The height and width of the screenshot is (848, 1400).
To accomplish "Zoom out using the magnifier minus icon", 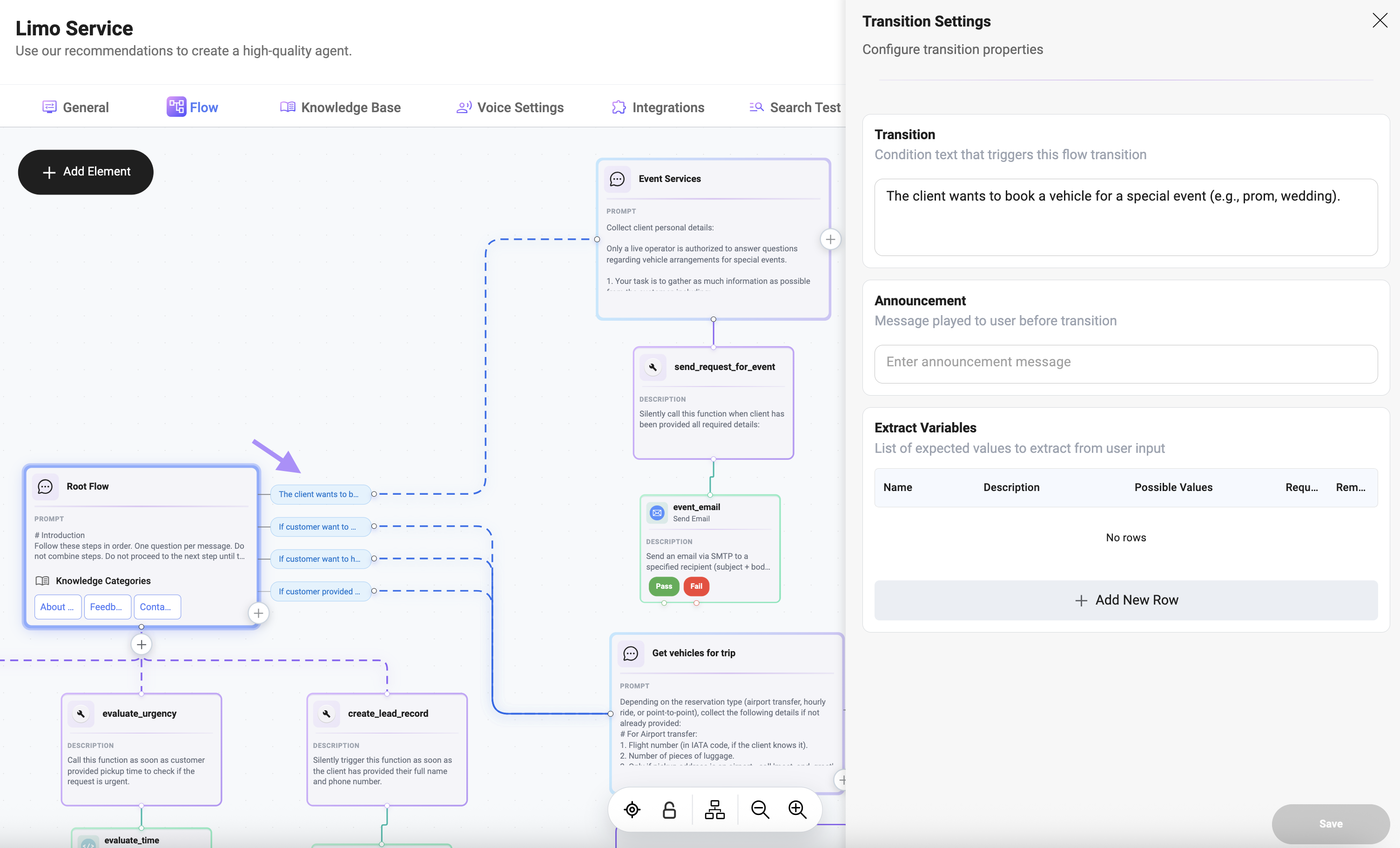I will [760, 809].
